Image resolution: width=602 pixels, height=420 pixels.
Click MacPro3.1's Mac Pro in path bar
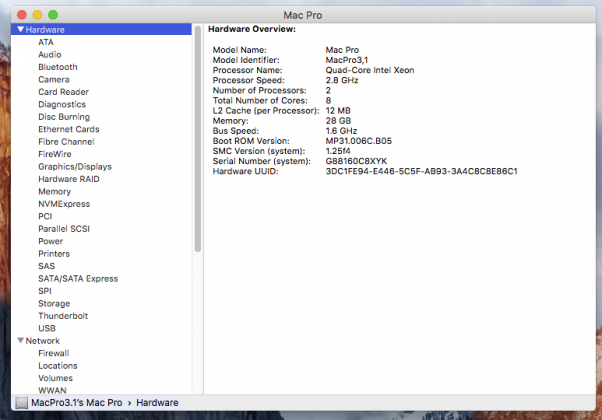pos(77,402)
